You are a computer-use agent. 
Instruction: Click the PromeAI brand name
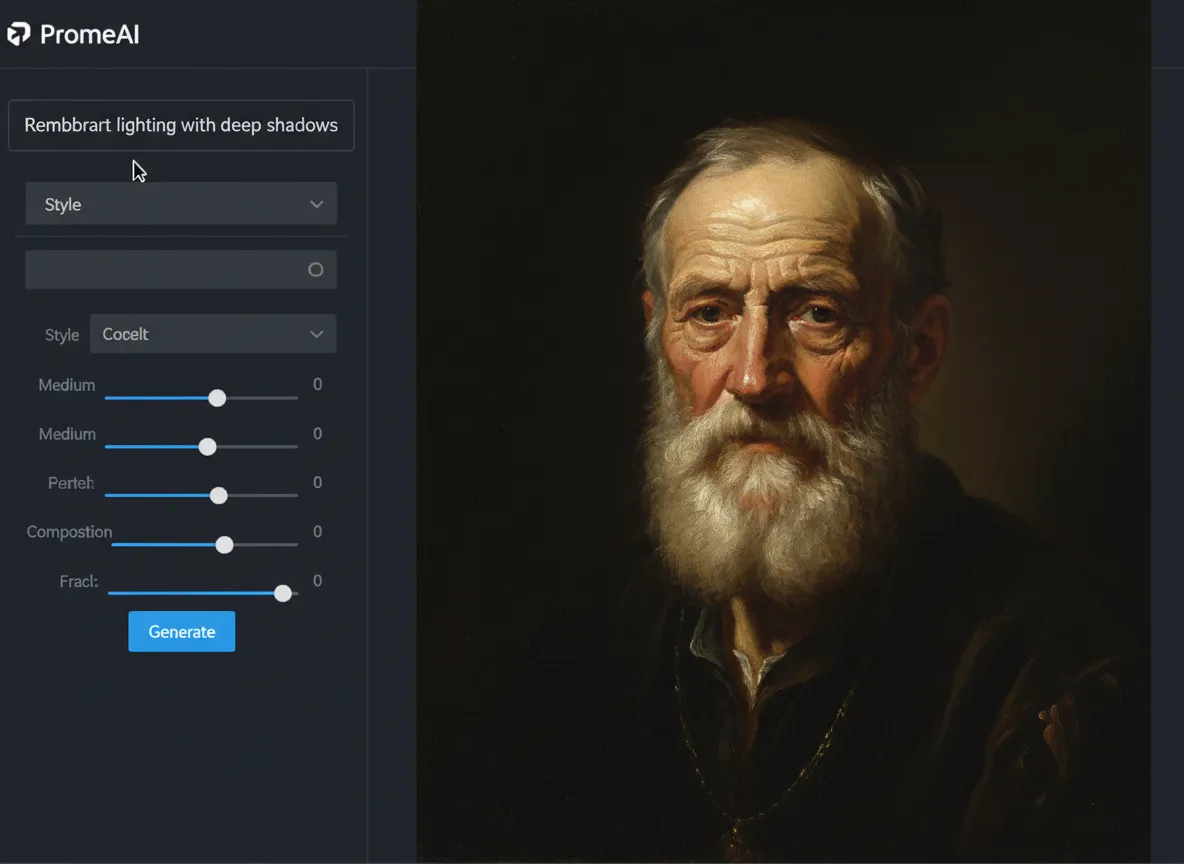(x=89, y=34)
